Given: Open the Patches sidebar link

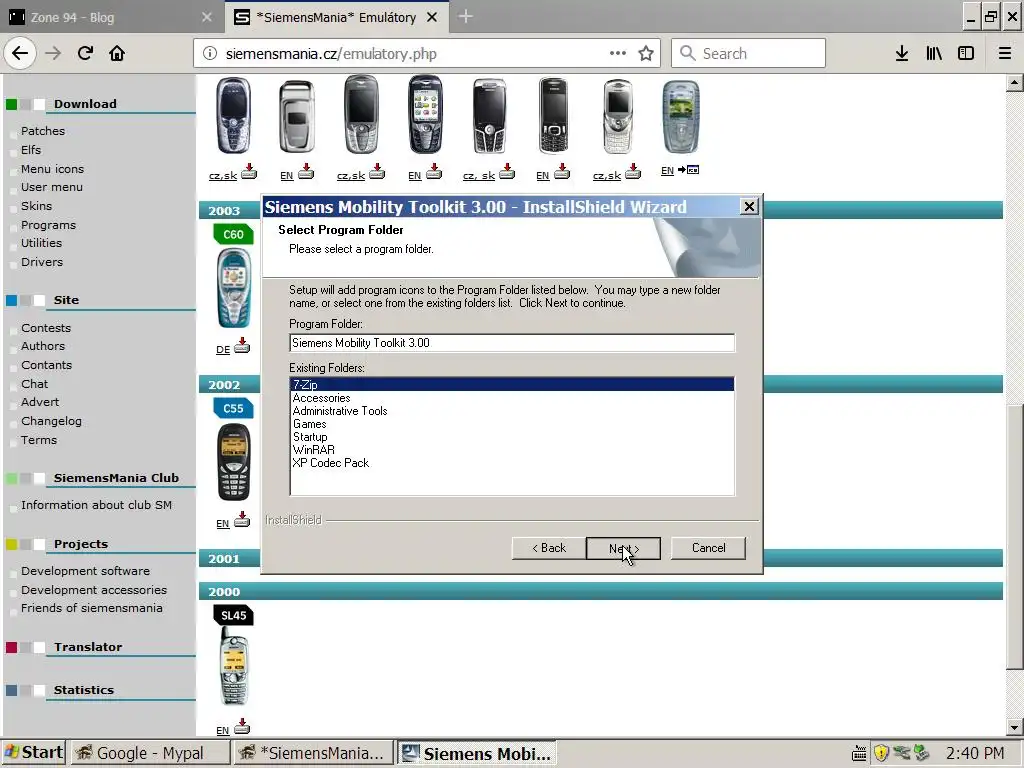Looking at the screenshot, I should coord(43,131).
